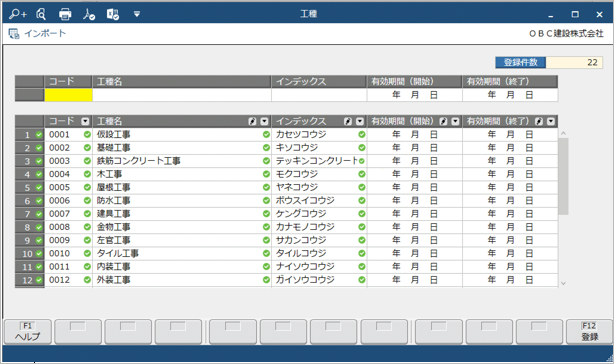Click the green status icon beside code 0001

point(87,135)
